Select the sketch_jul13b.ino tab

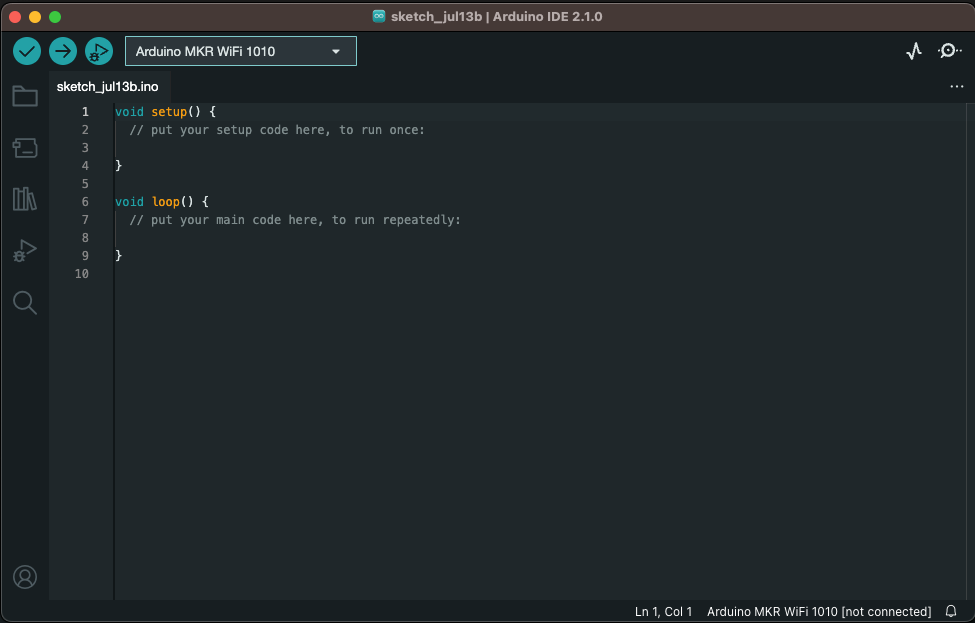[x=107, y=86]
